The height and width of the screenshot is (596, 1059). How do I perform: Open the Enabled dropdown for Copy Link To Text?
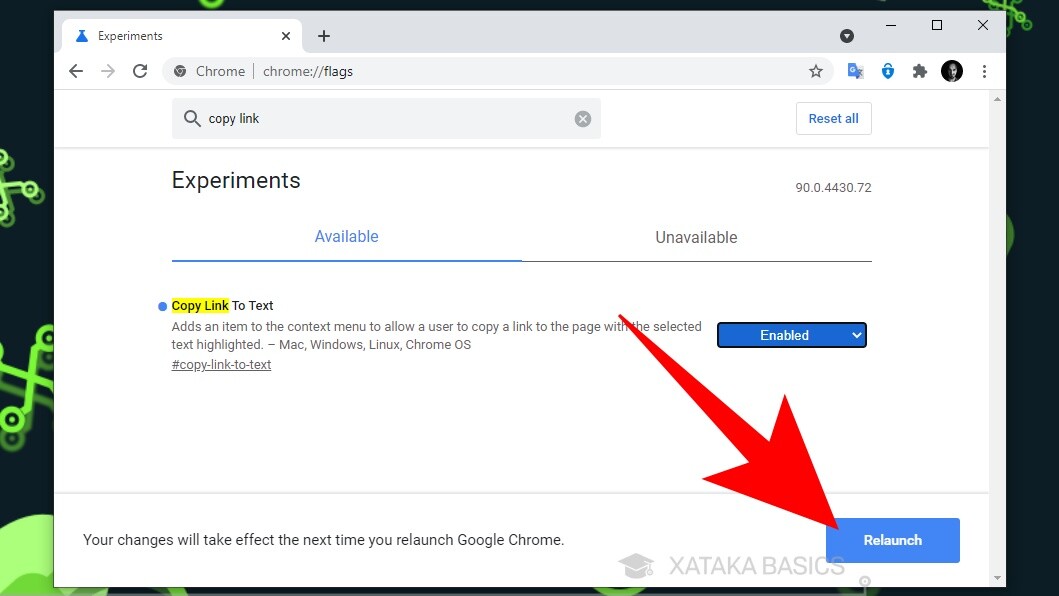(791, 335)
